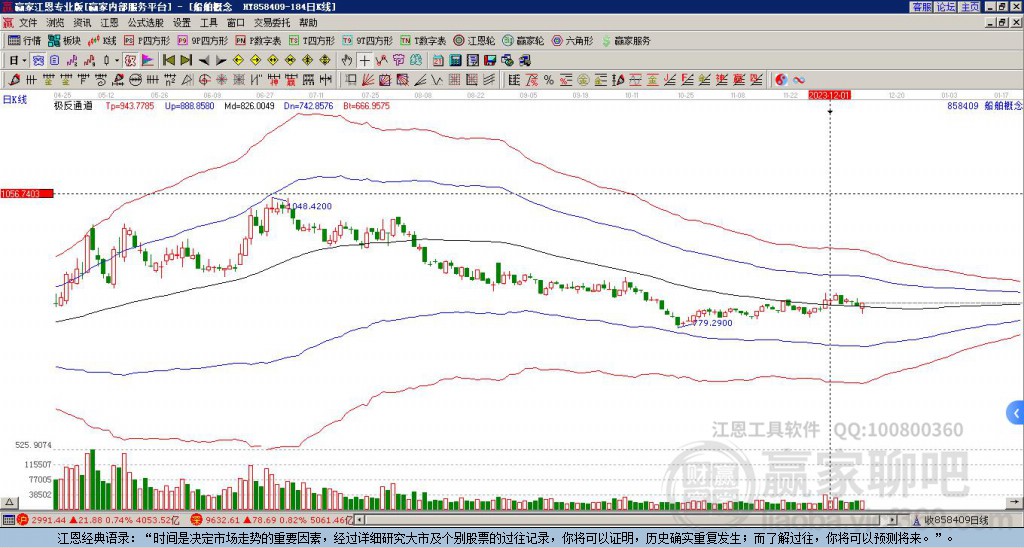Open the calculator icon
The height and width of the screenshot is (548, 1024).
point(455,61)
